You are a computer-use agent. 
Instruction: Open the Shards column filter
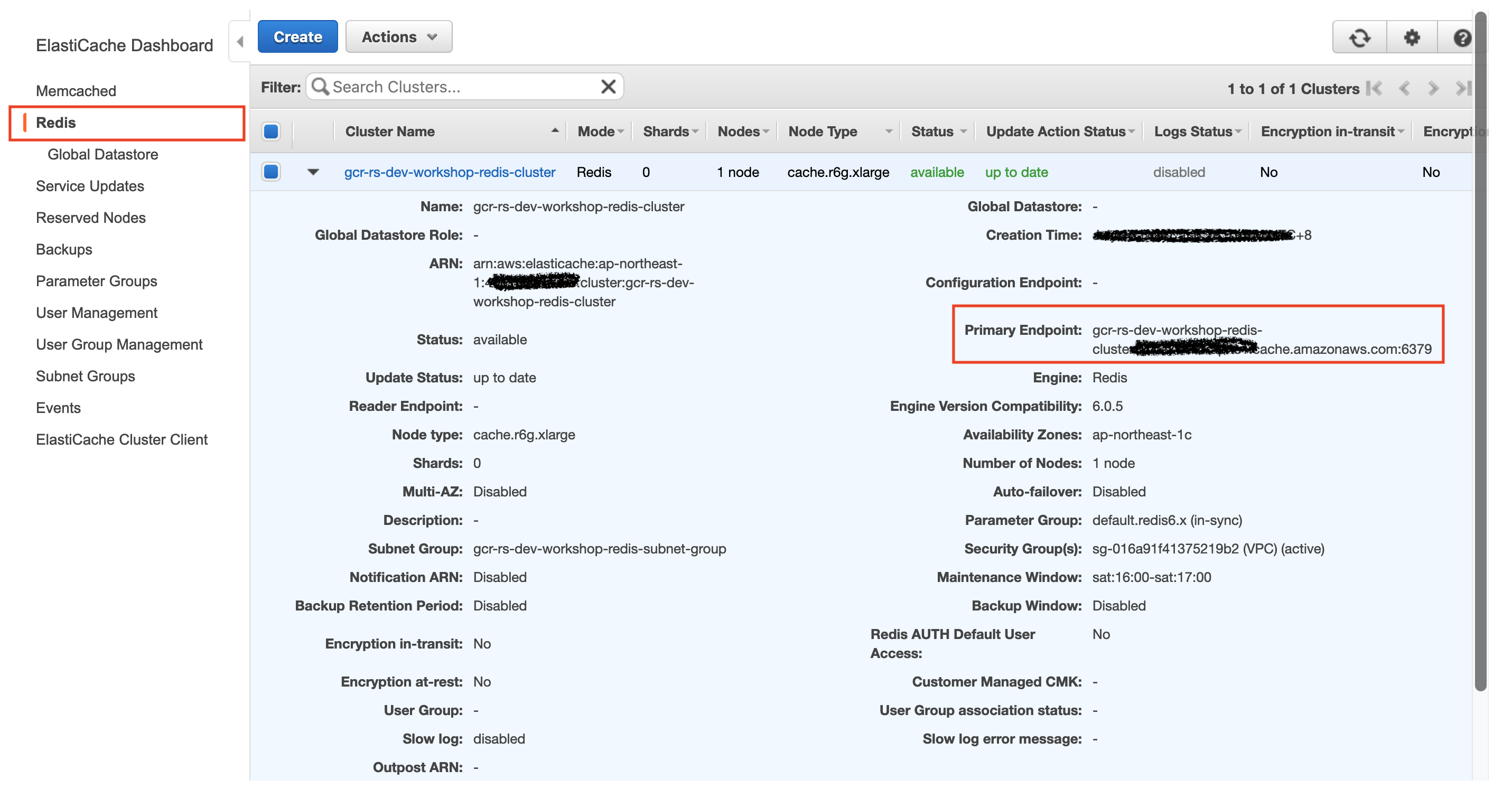(695, 131)
